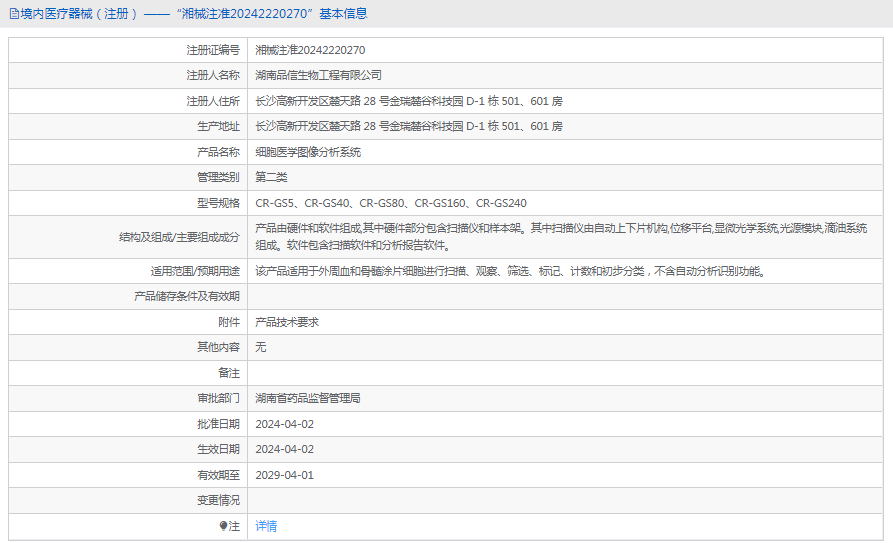The height and width of the screenshot is (543, 893).
Task: Click the 管理类别 label
Action: (219, 177)
